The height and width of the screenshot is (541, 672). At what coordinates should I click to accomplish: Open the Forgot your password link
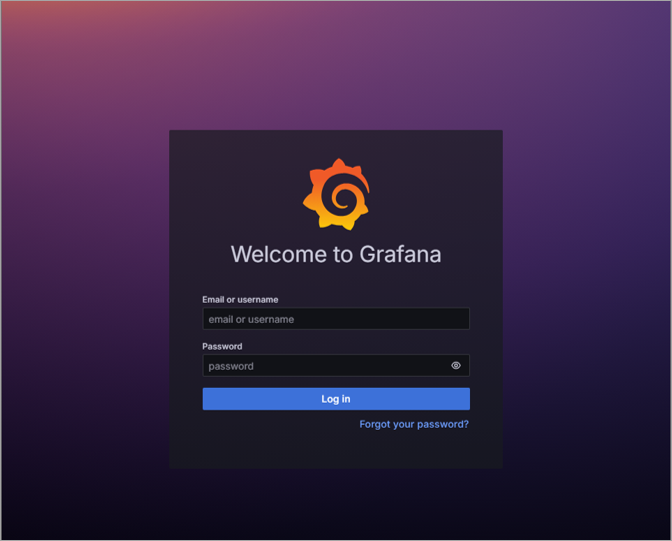click(414, 424)
